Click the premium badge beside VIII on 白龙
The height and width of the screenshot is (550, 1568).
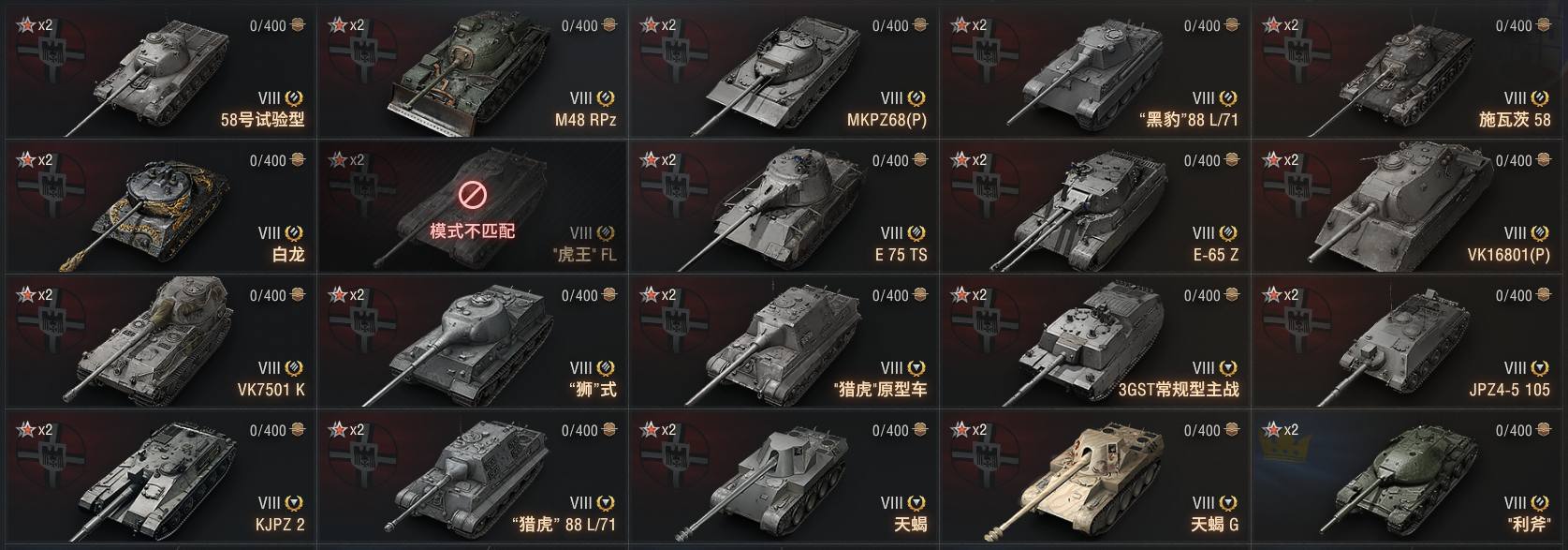[294, 233]
